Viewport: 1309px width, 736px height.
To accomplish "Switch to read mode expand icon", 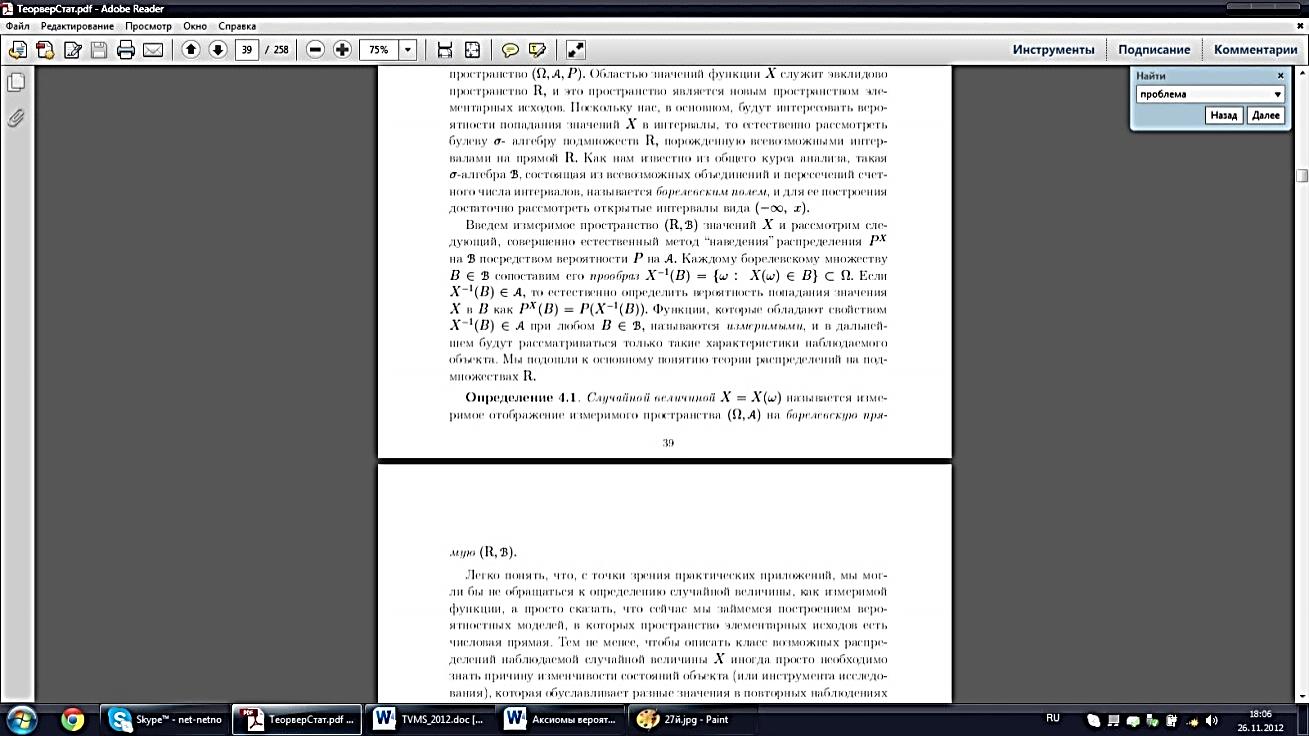I will [x=575, y=49].
